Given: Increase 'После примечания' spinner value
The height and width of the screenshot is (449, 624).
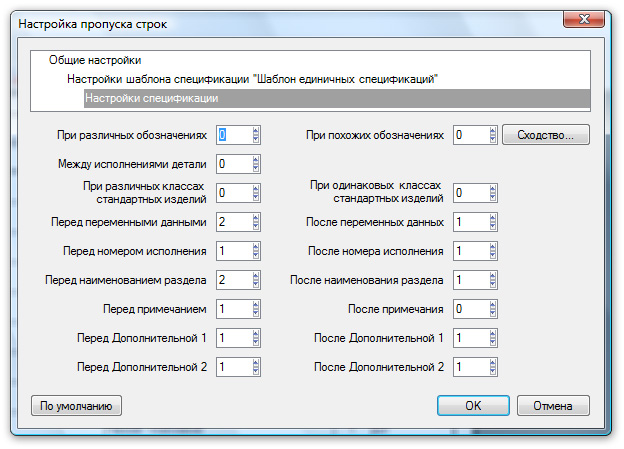Looking at the screenshot, I should tap(493, 304).
